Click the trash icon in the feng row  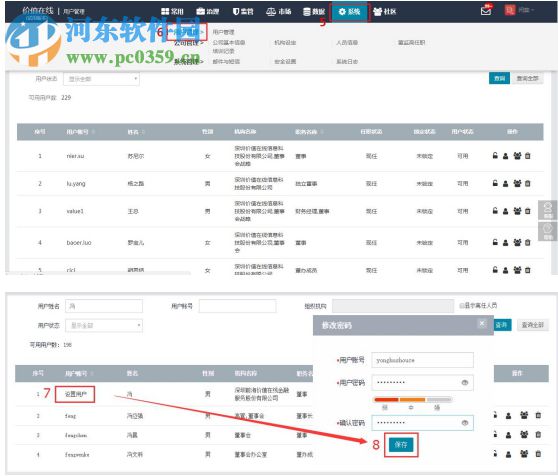tap(538, 415)
